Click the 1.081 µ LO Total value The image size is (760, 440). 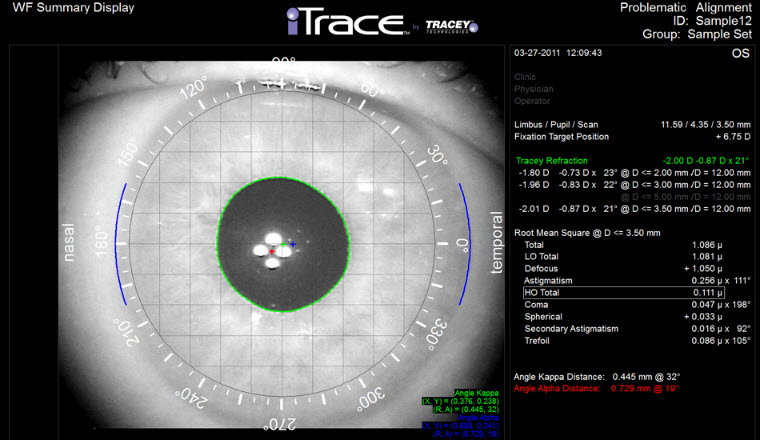click(707, 256)
